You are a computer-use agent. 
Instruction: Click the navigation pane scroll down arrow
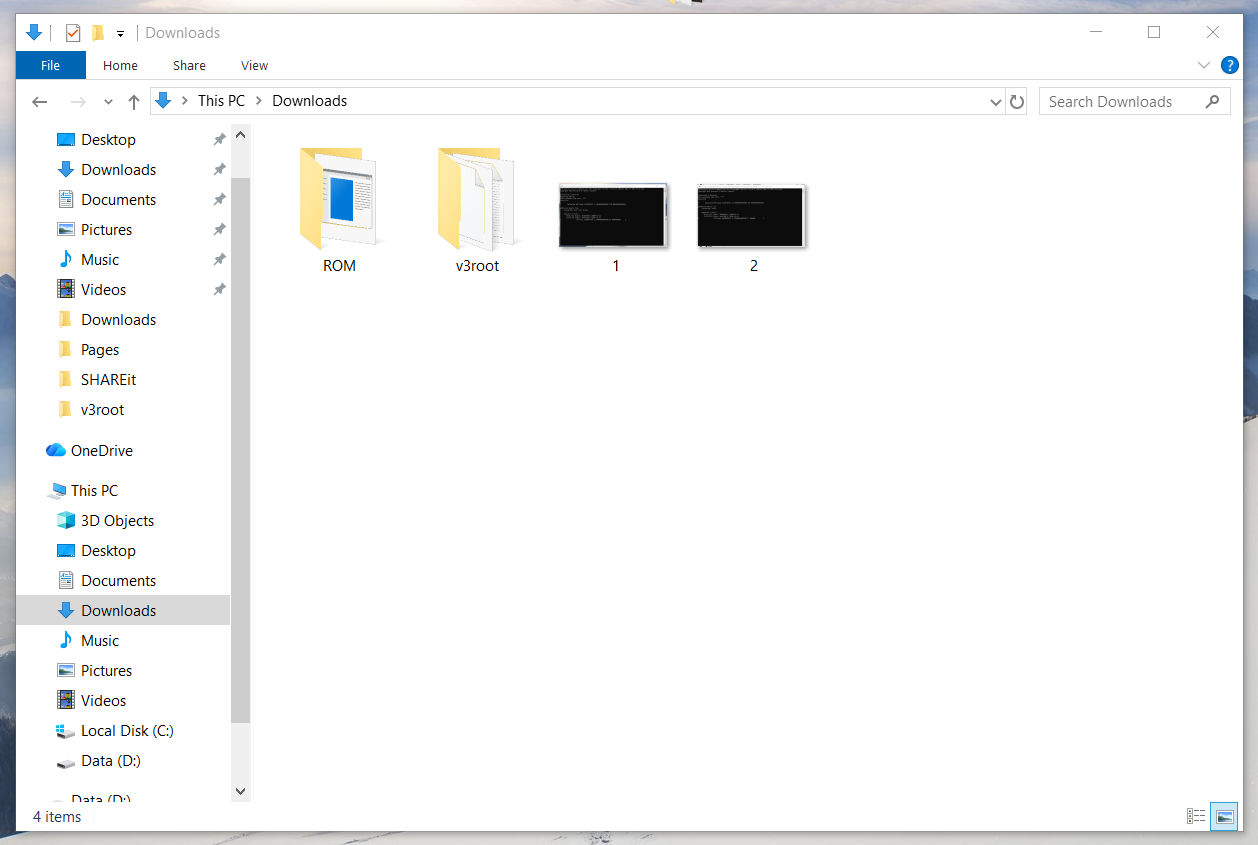coord(241,791)
